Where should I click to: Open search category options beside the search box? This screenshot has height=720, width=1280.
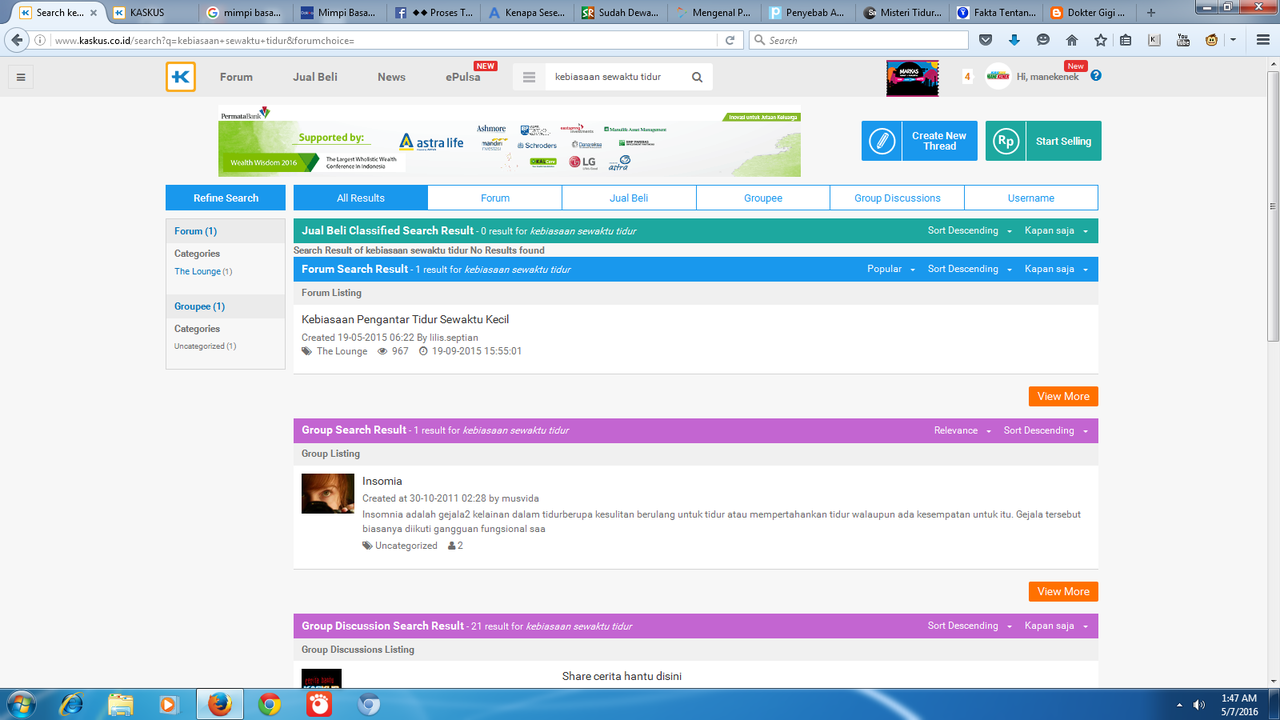click(529, 77)
